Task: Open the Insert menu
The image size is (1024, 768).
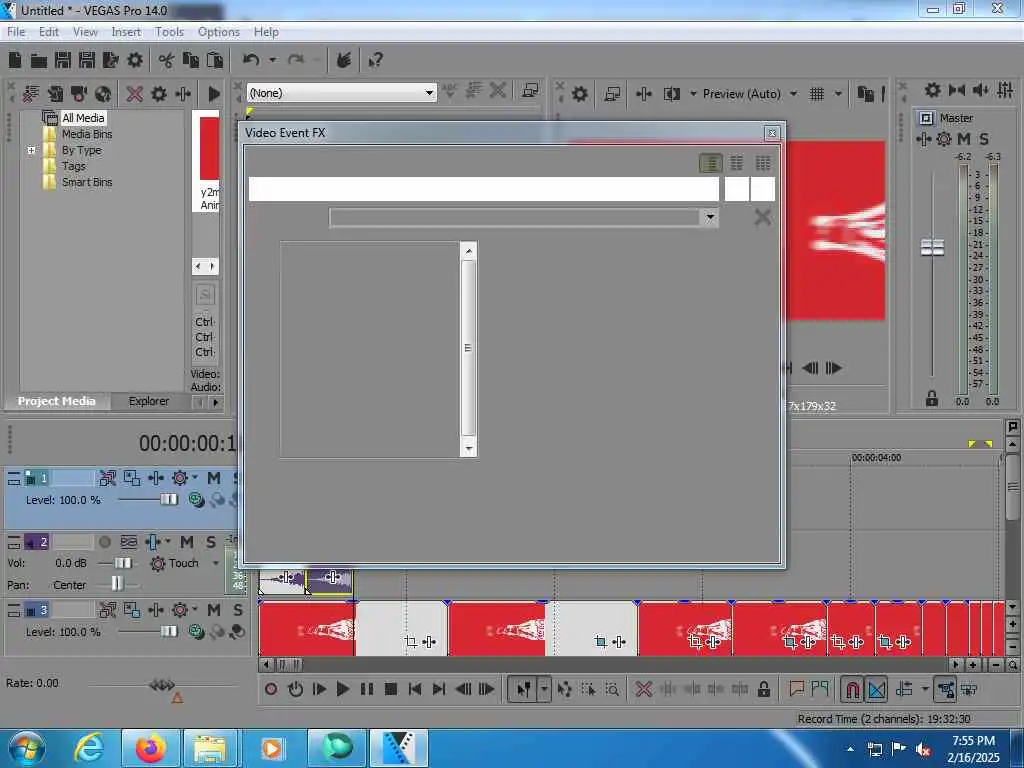Action: click(x=126, y=31)
